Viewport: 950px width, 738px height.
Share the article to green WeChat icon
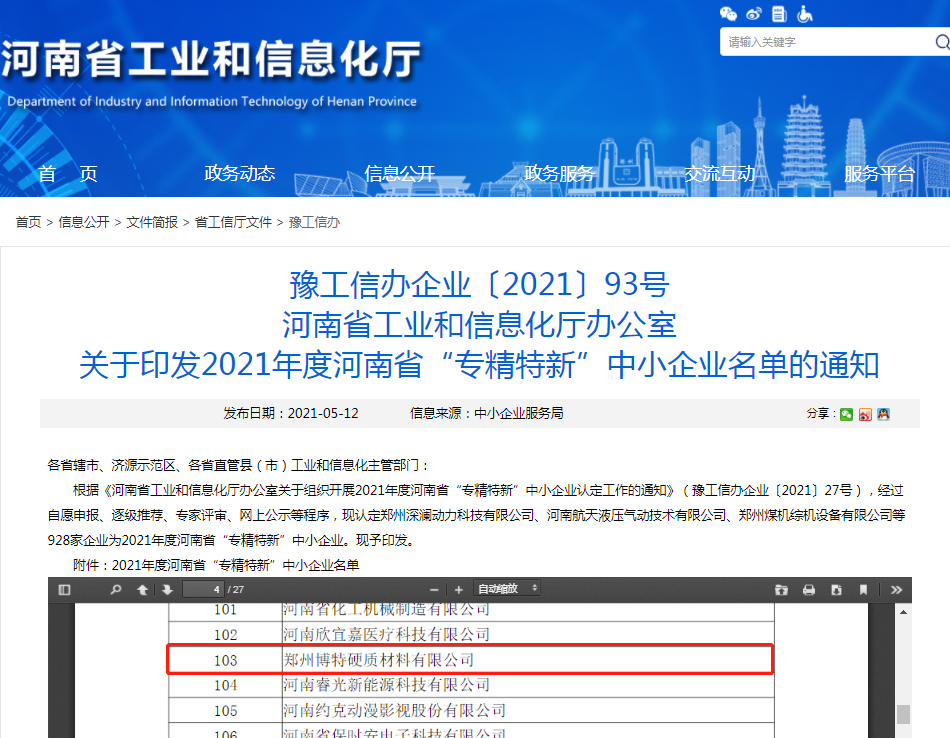coord(847,414)
